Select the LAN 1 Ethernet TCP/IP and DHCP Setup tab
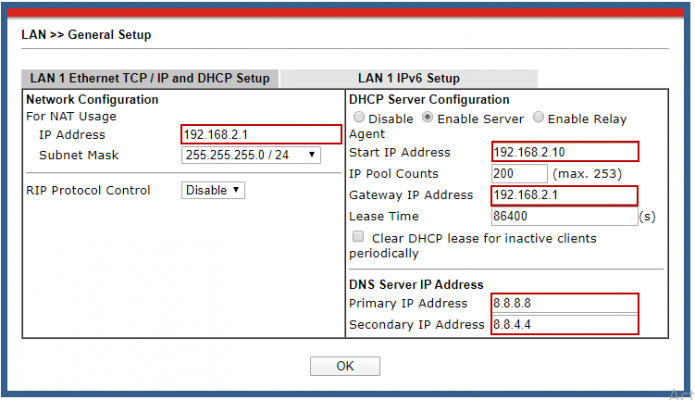The height and width of the screenshot is (400, 695). pyautogui.click(x=149, y=78)
